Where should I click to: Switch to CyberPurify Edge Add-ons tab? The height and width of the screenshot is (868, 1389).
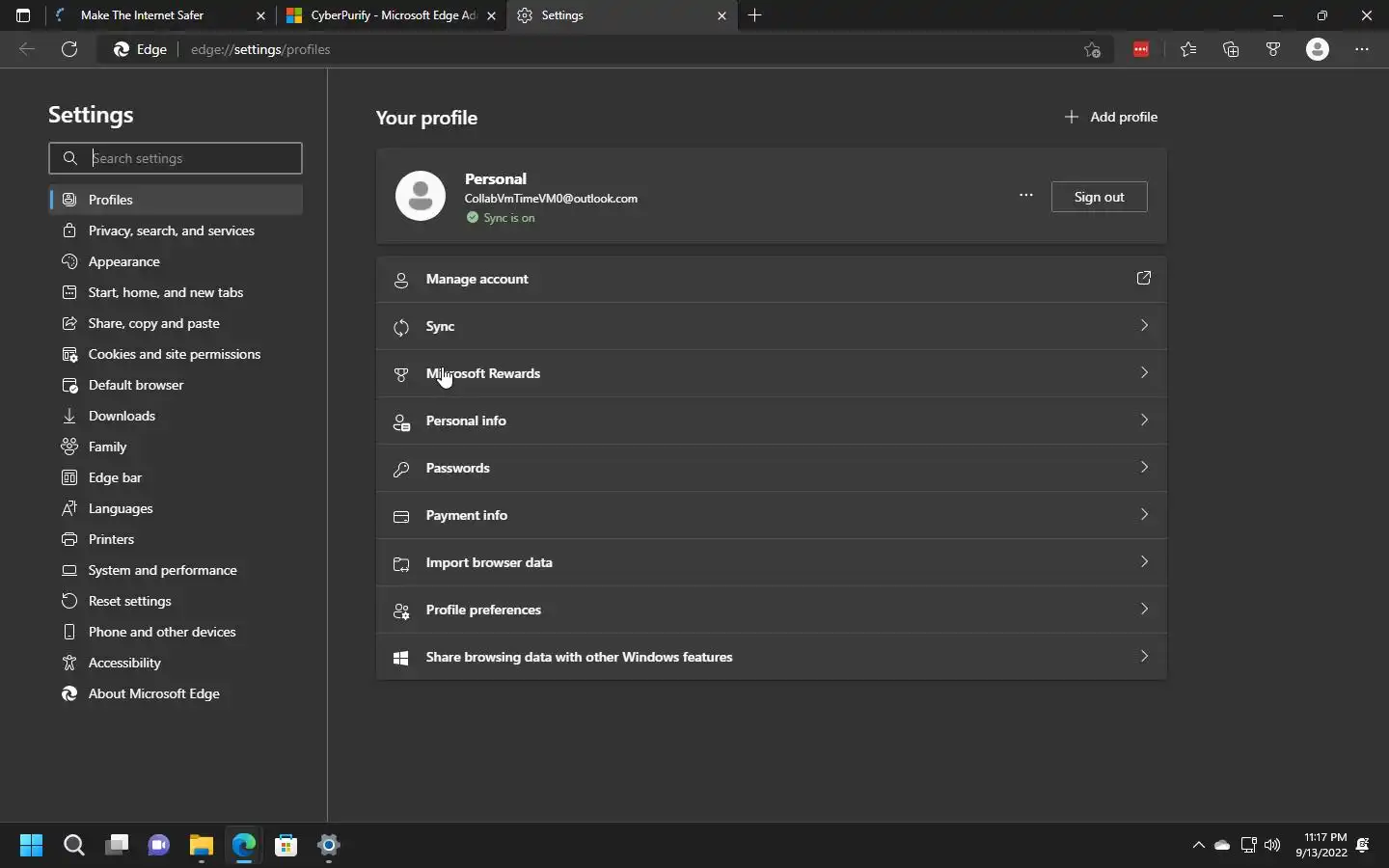point(391,15)
